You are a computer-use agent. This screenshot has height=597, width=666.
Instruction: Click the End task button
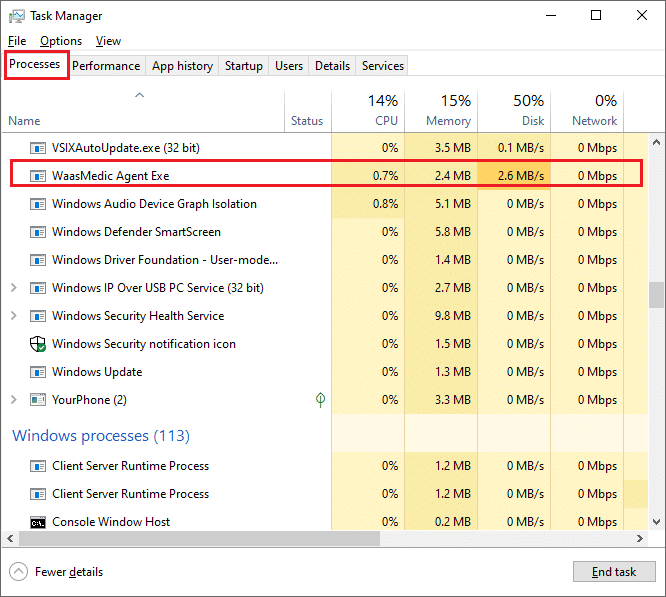614,572
